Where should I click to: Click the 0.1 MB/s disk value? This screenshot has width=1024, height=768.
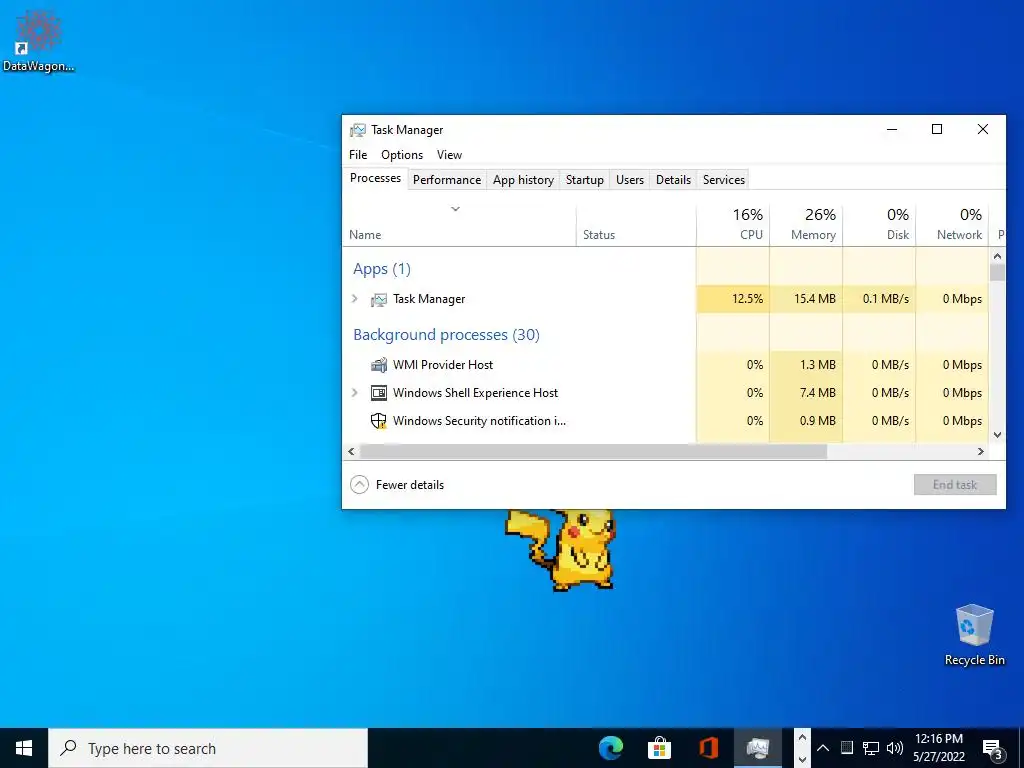(886, 299)
